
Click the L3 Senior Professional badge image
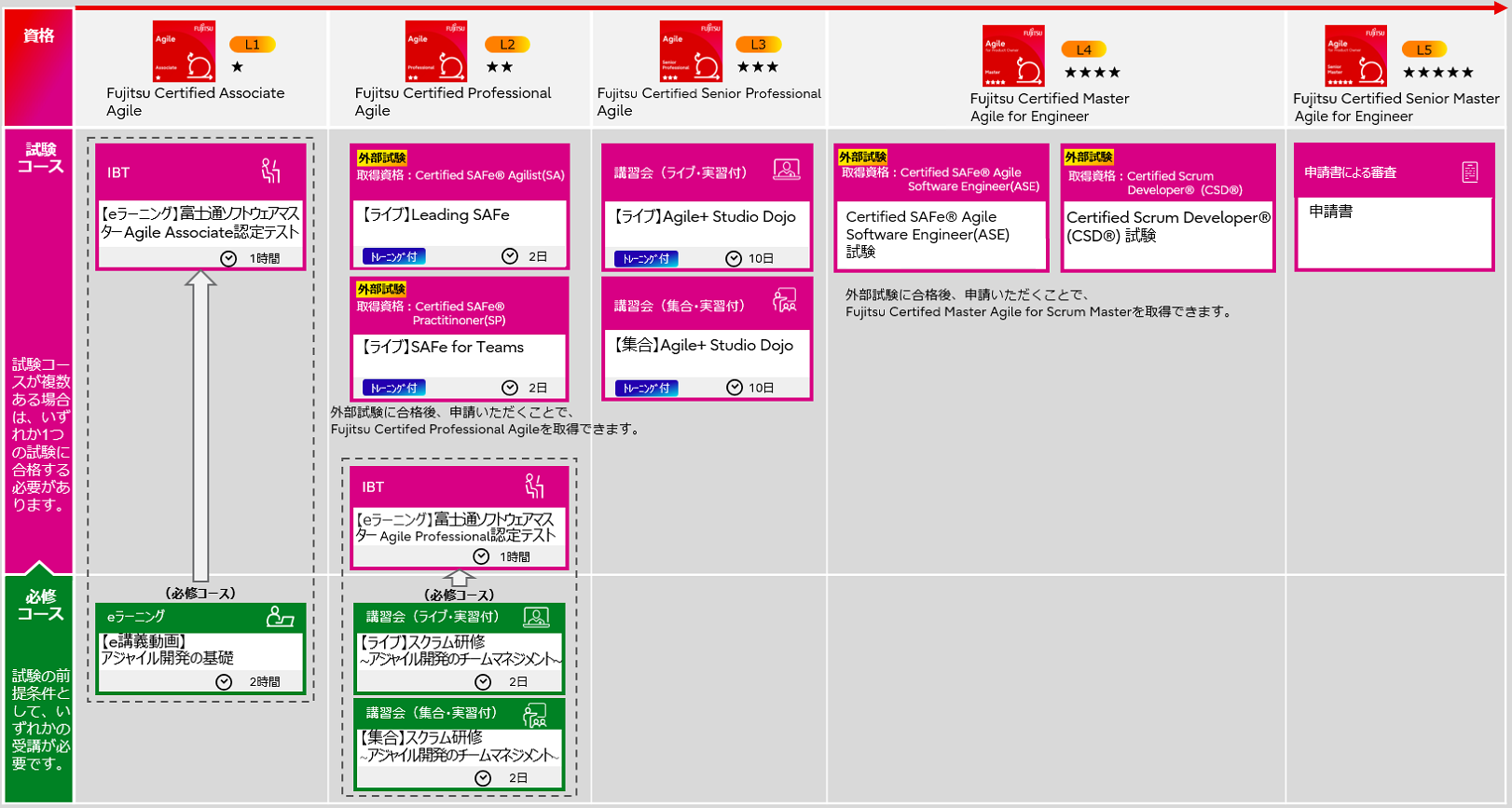(691, 51)
